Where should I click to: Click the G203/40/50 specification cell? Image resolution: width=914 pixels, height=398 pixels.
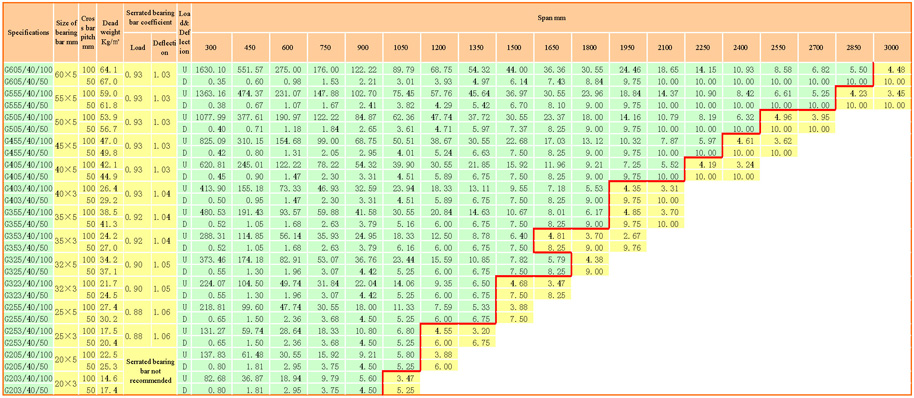(x=28, y=390)
